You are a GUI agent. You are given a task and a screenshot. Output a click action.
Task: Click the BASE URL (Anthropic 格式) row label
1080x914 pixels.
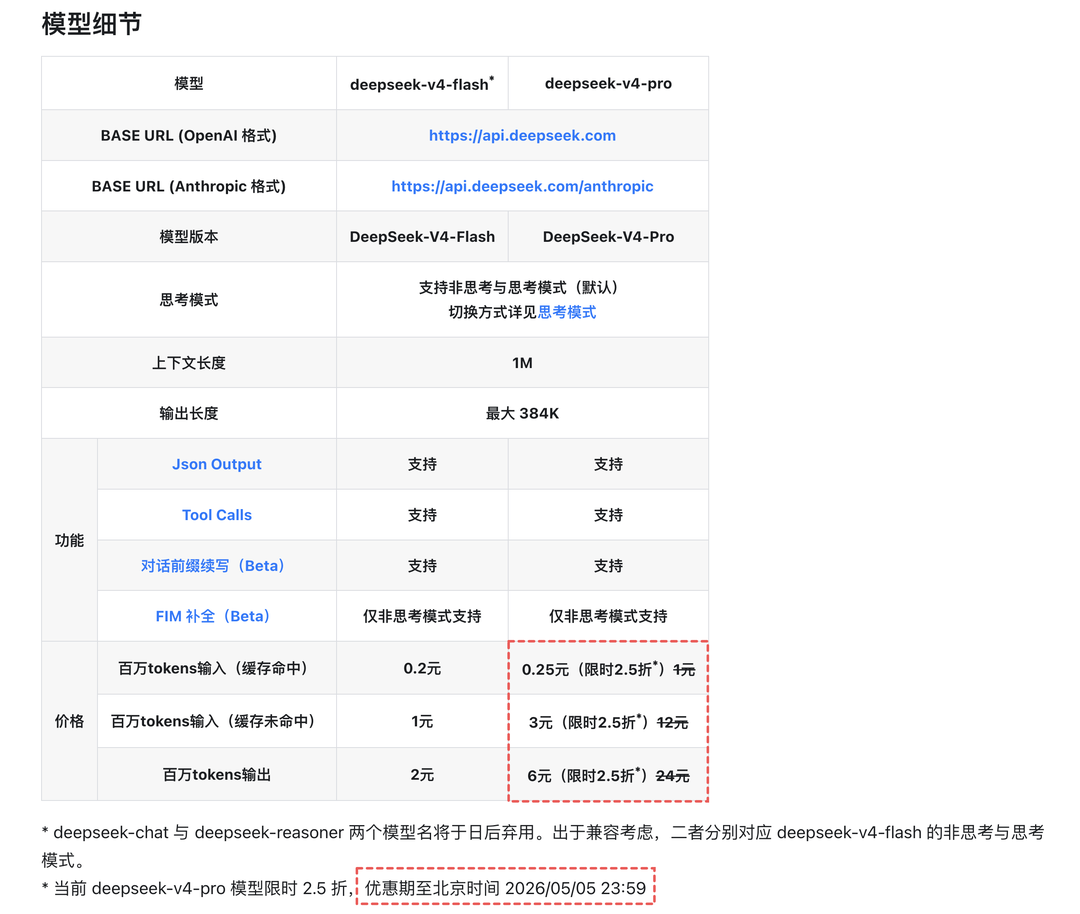pos(189,186)
